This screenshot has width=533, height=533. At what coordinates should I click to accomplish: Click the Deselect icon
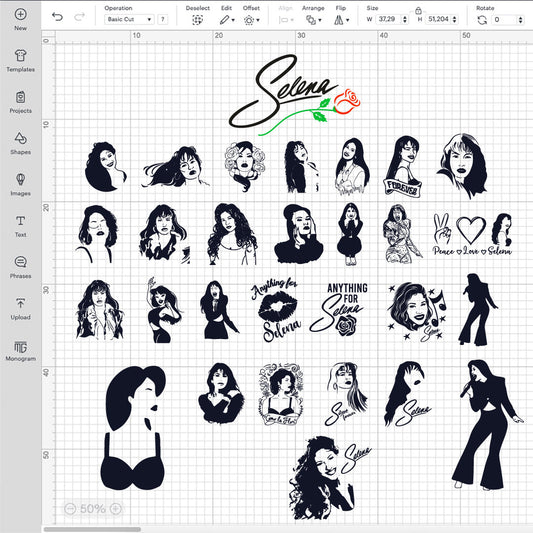pos(197,20)
